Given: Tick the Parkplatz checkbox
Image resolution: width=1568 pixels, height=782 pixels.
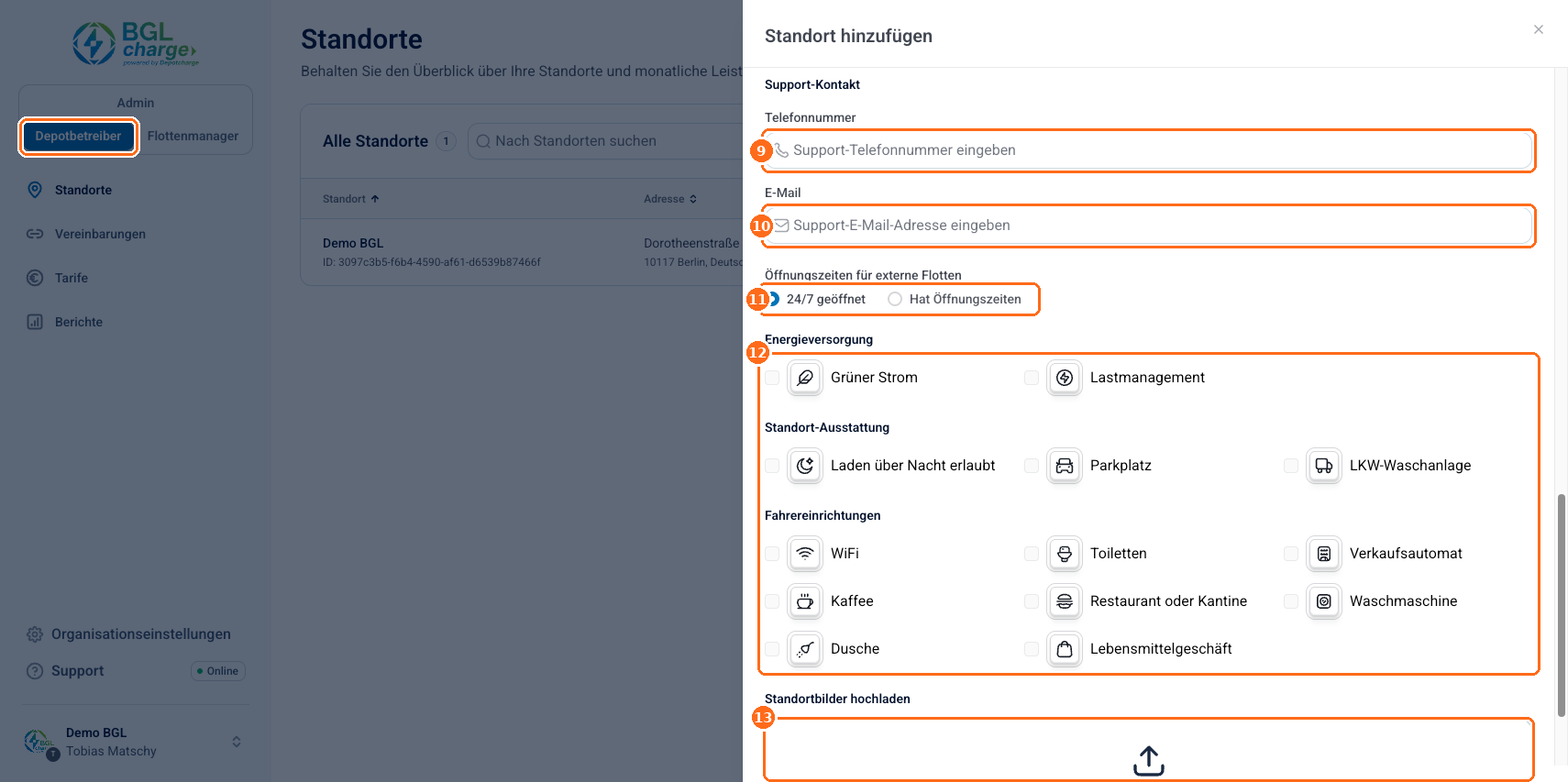Looking at the screenshot, I should 1032,466.
